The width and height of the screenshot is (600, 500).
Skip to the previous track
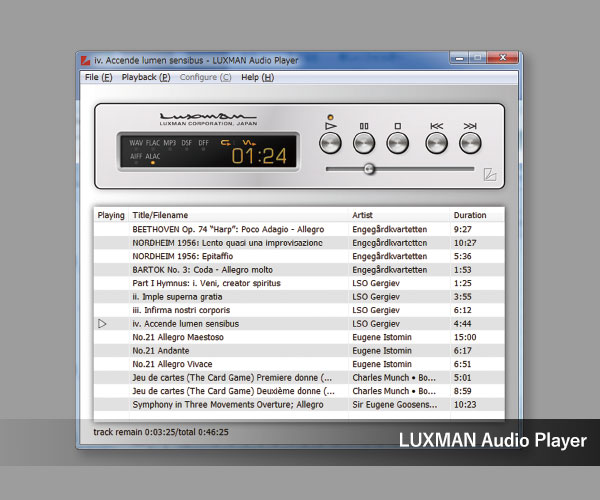pos(437,142)
